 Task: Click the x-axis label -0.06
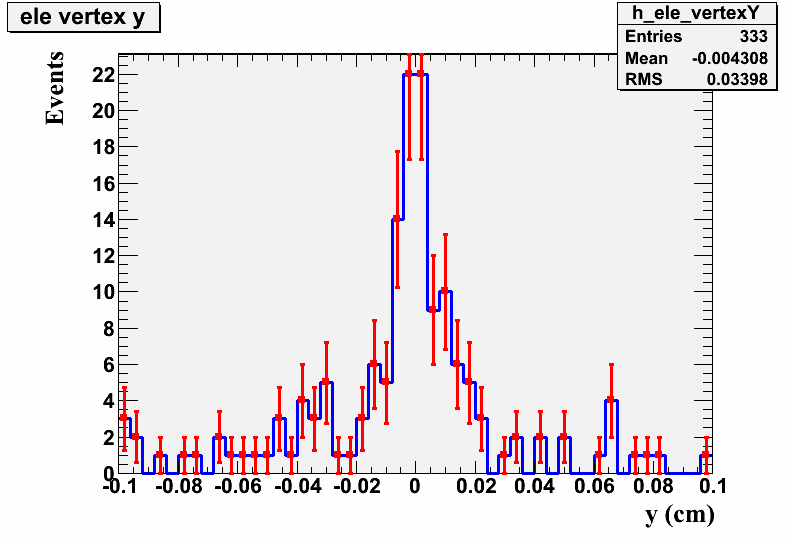tap(237, 486)
